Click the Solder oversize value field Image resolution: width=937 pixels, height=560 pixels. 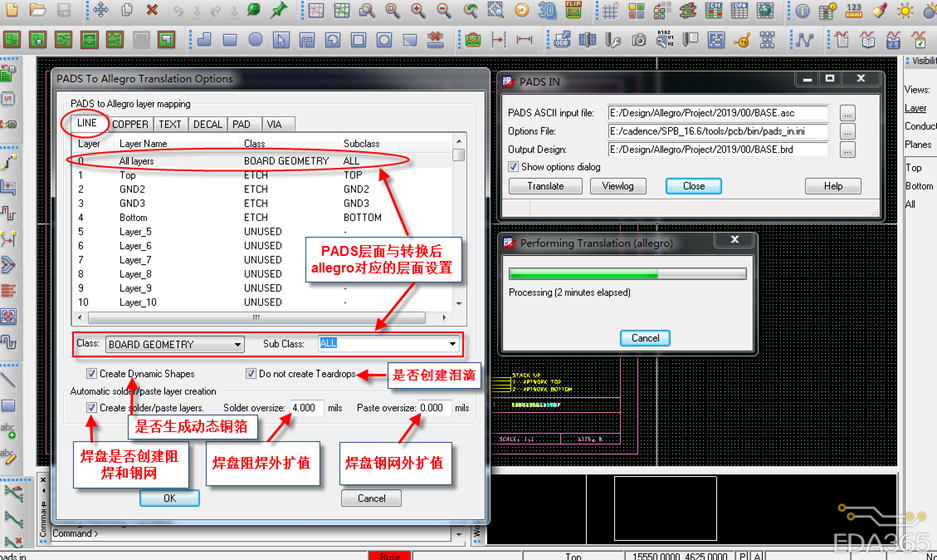click(305, 408)
